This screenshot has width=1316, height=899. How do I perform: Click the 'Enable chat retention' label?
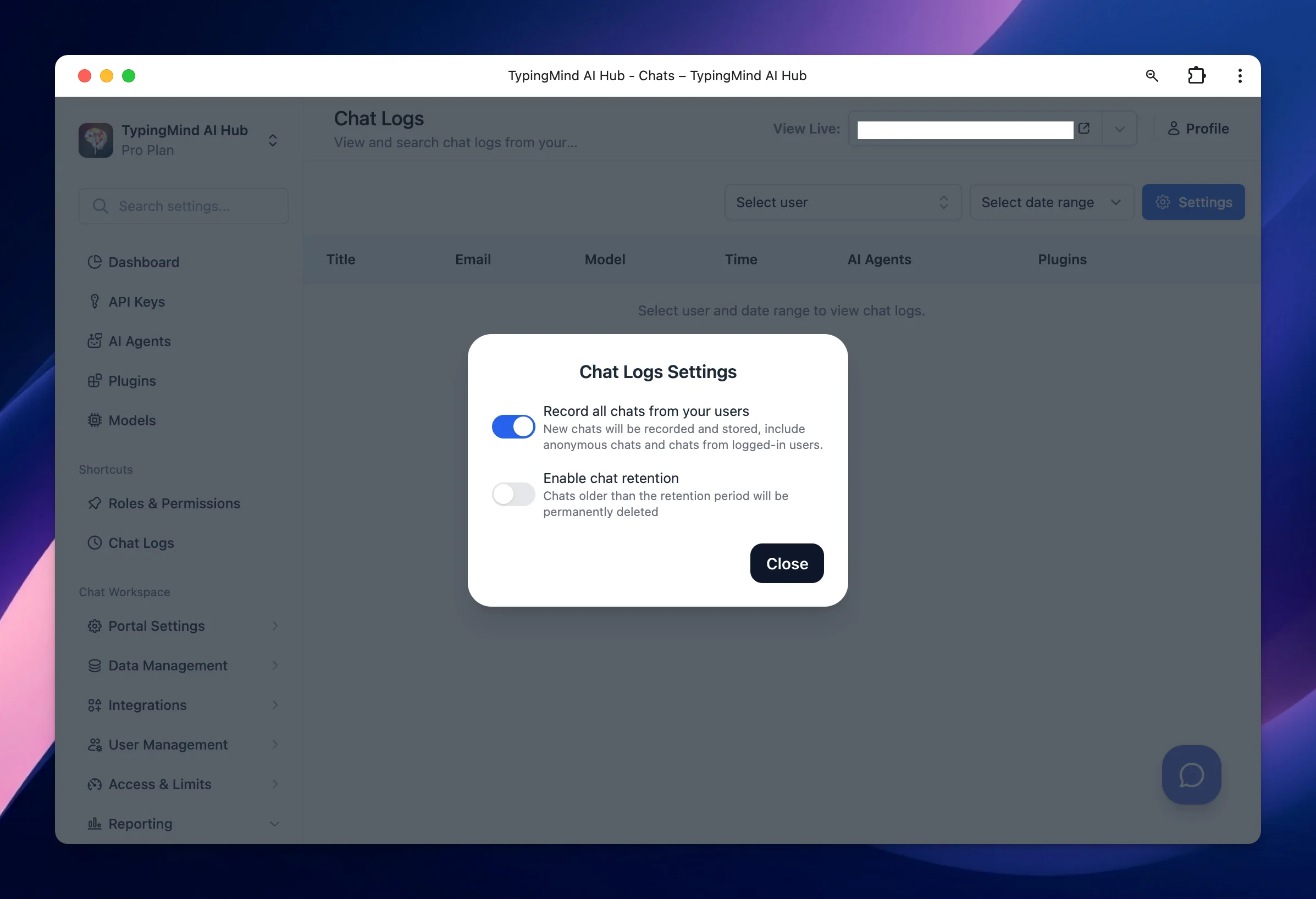tap(611, 479)
